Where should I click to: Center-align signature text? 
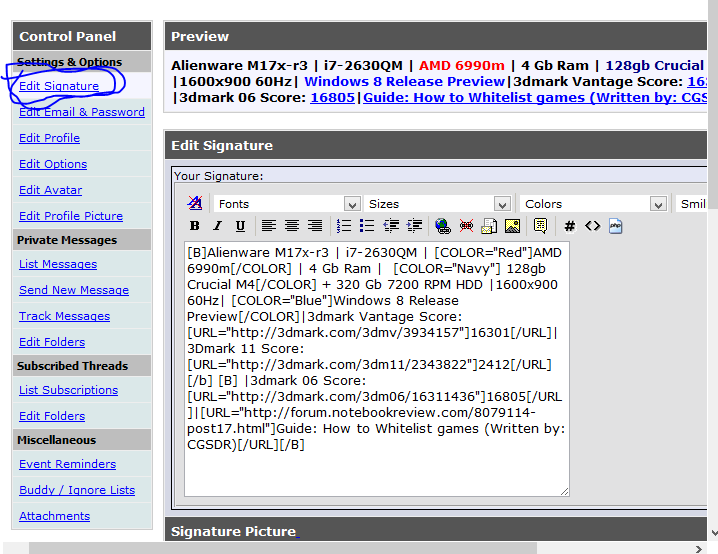click(x=292, y=226)
